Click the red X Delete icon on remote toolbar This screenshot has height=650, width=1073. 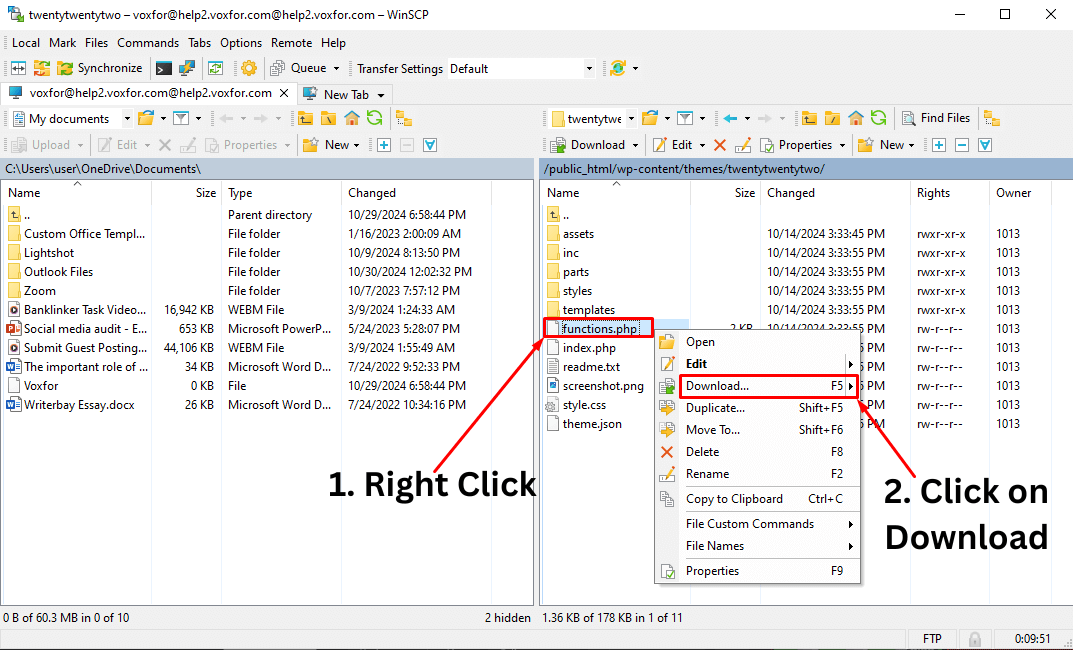click(719, 144)
